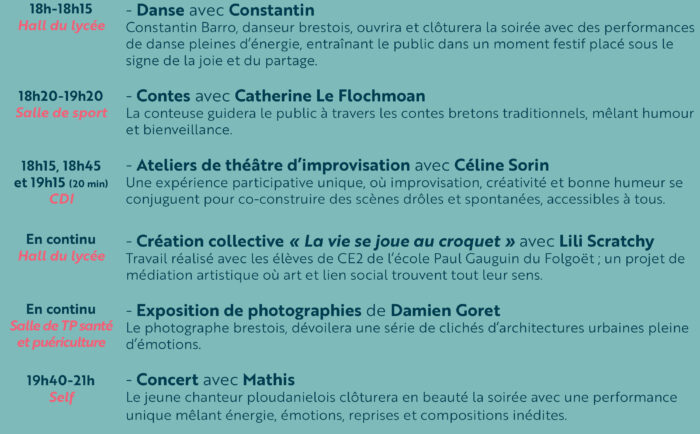Click the "Self" location label
The height and width of the screenshot is (434, 700).
62,397
